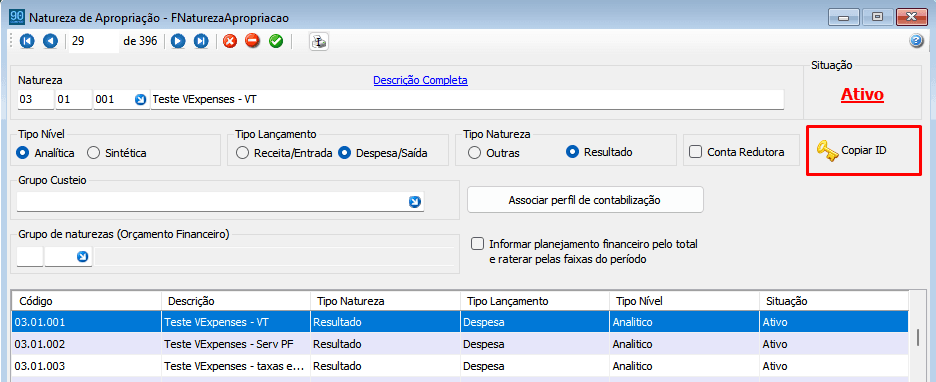
Task: Click the application icon in title bar
Action: [x=17, y=17]
